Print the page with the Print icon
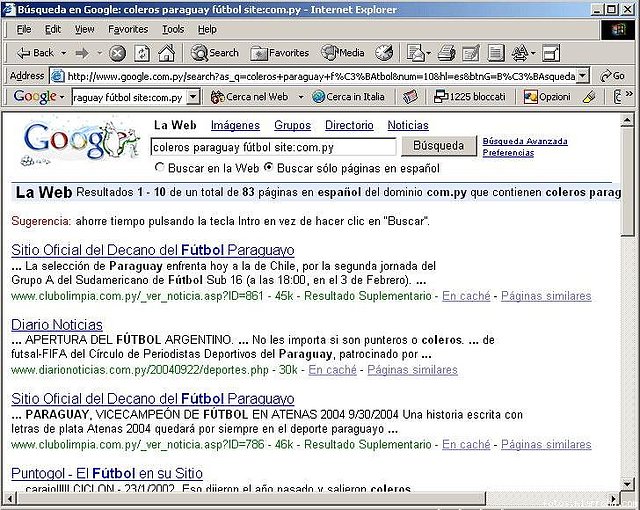This screenshot has height=510, width=640. [x=447, y=53]
